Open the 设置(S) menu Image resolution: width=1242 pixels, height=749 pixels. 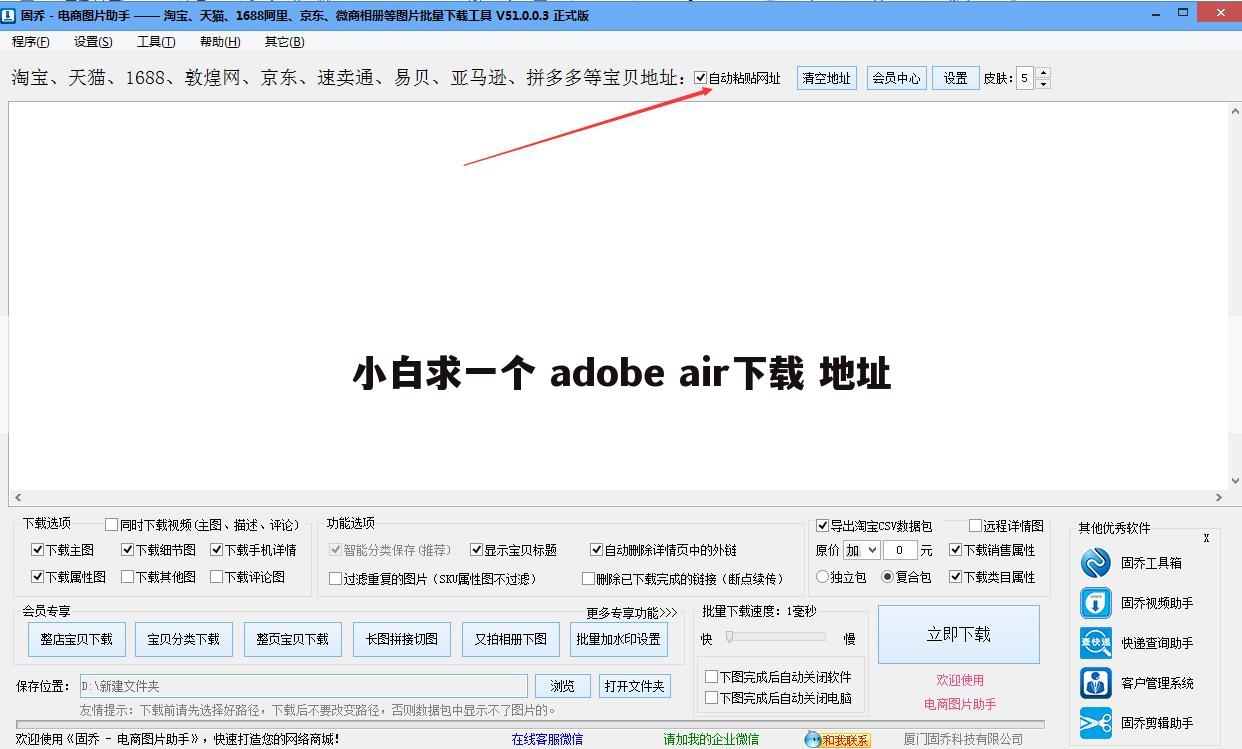coord(93,42)
